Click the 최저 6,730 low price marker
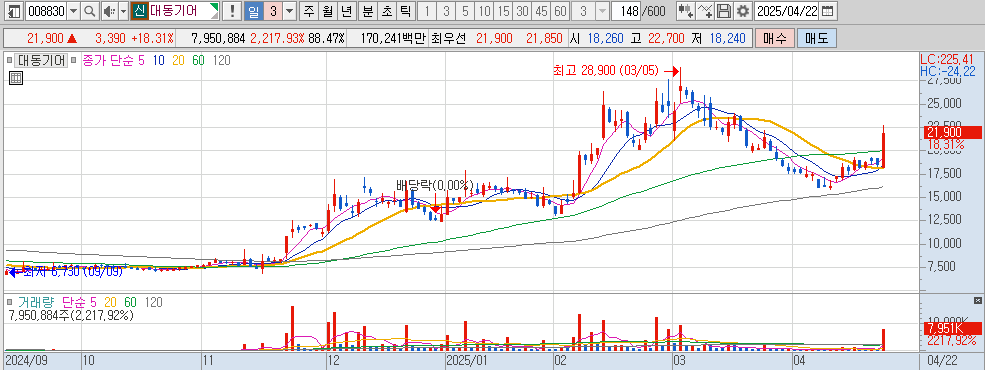Viewport: 985px width, 370px height. click(72, 272)
